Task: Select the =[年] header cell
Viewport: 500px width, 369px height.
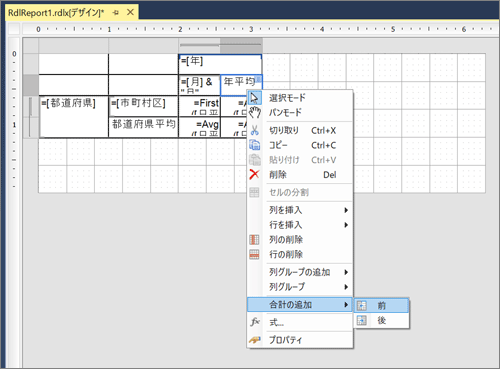Action: (x=220, y=64)
